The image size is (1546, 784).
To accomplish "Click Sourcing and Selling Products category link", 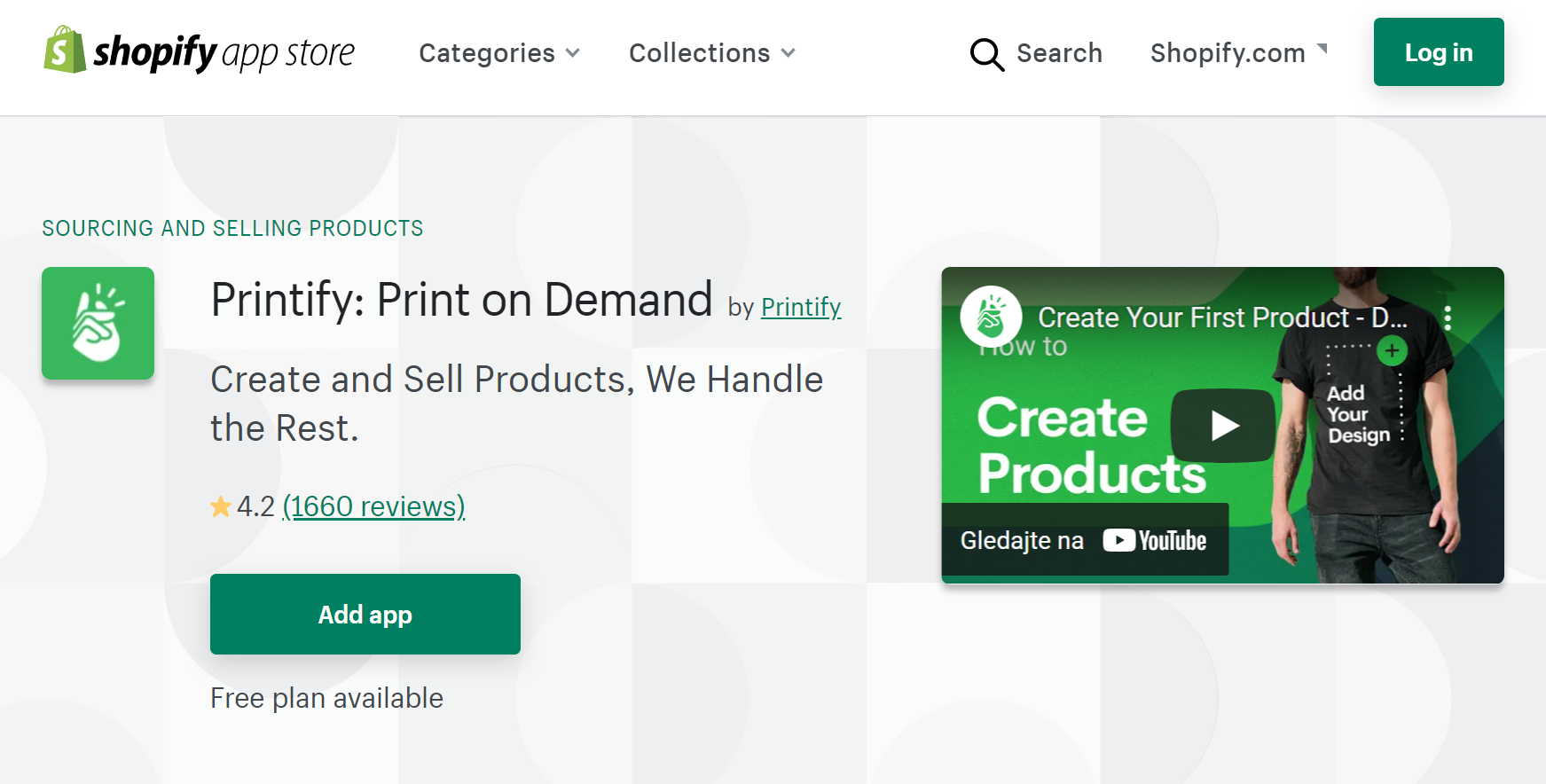I will pyautogui.click(x=232, y=228).
